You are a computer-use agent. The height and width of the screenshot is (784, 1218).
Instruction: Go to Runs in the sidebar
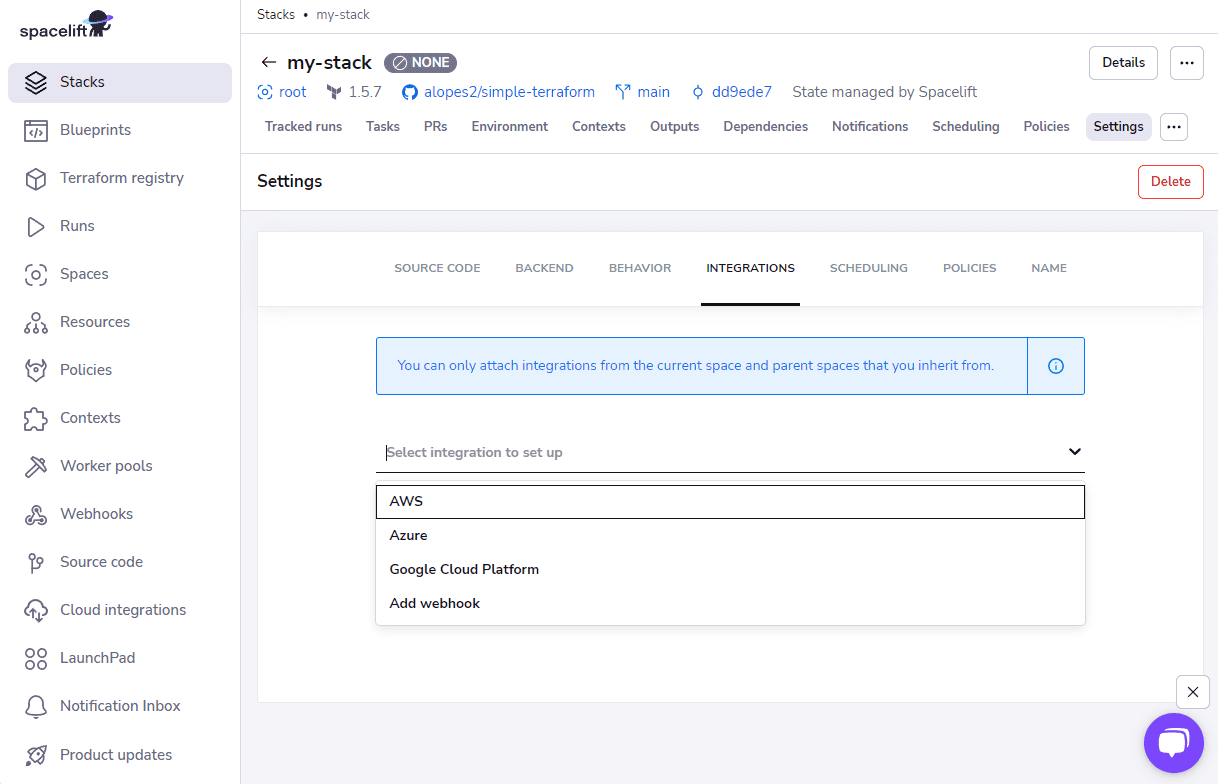point(120,226)
